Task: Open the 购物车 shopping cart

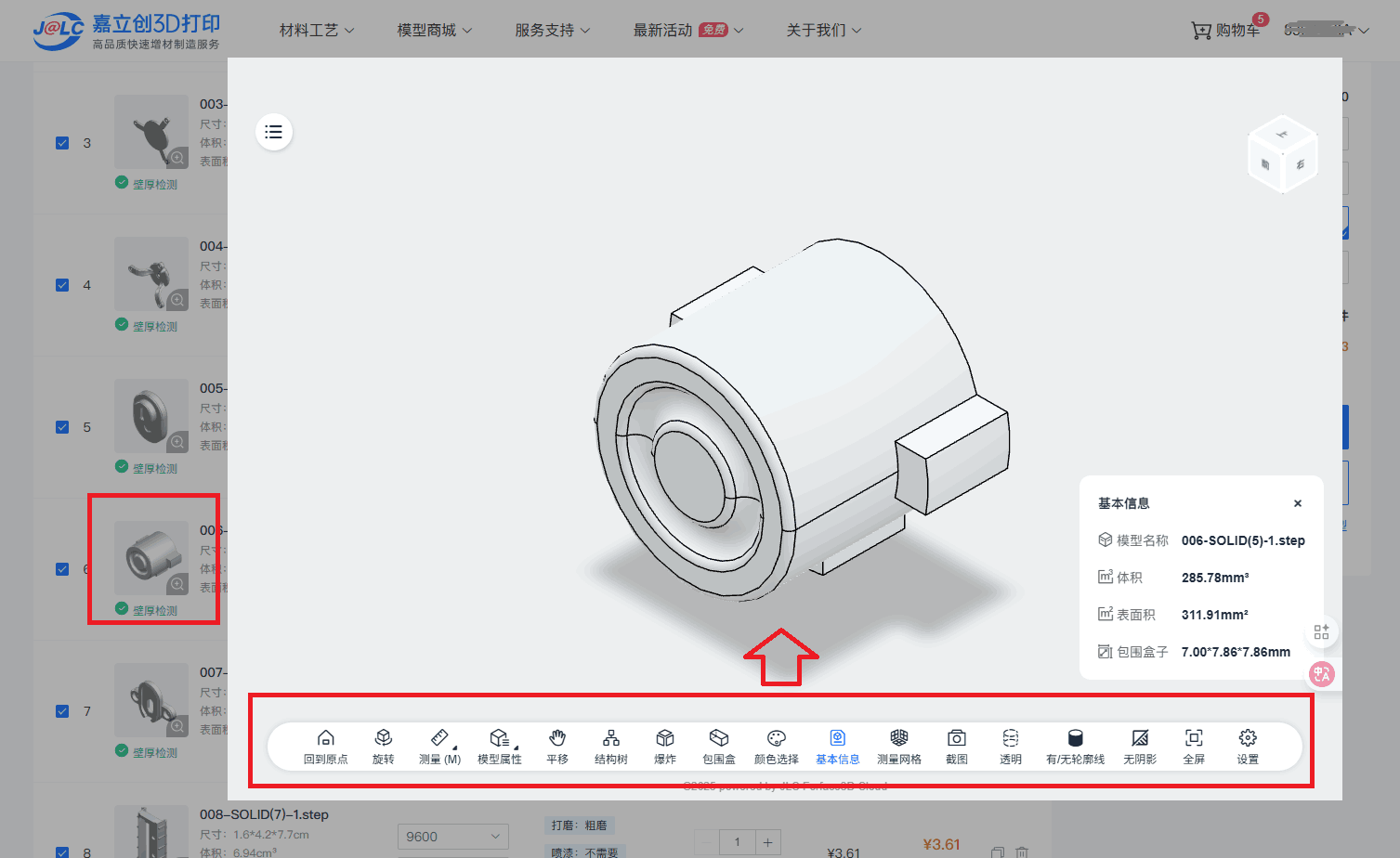Action: click(x=1226, y=30)
